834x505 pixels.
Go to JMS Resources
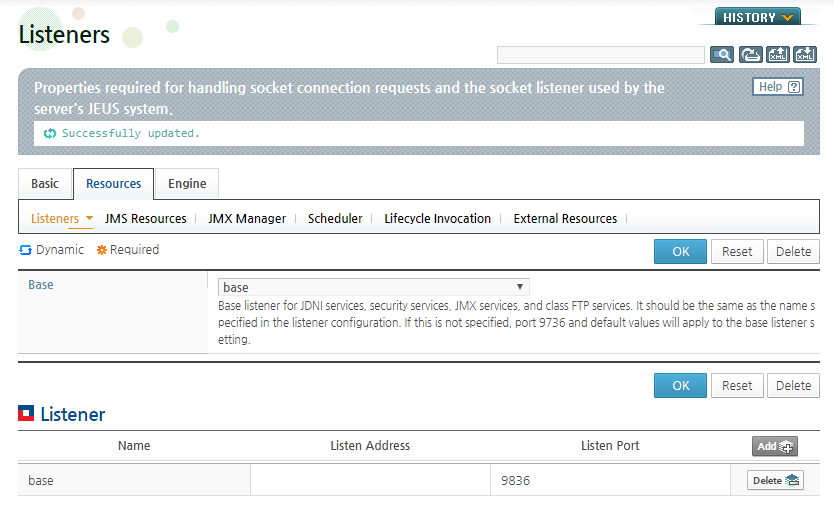point(145,219)
